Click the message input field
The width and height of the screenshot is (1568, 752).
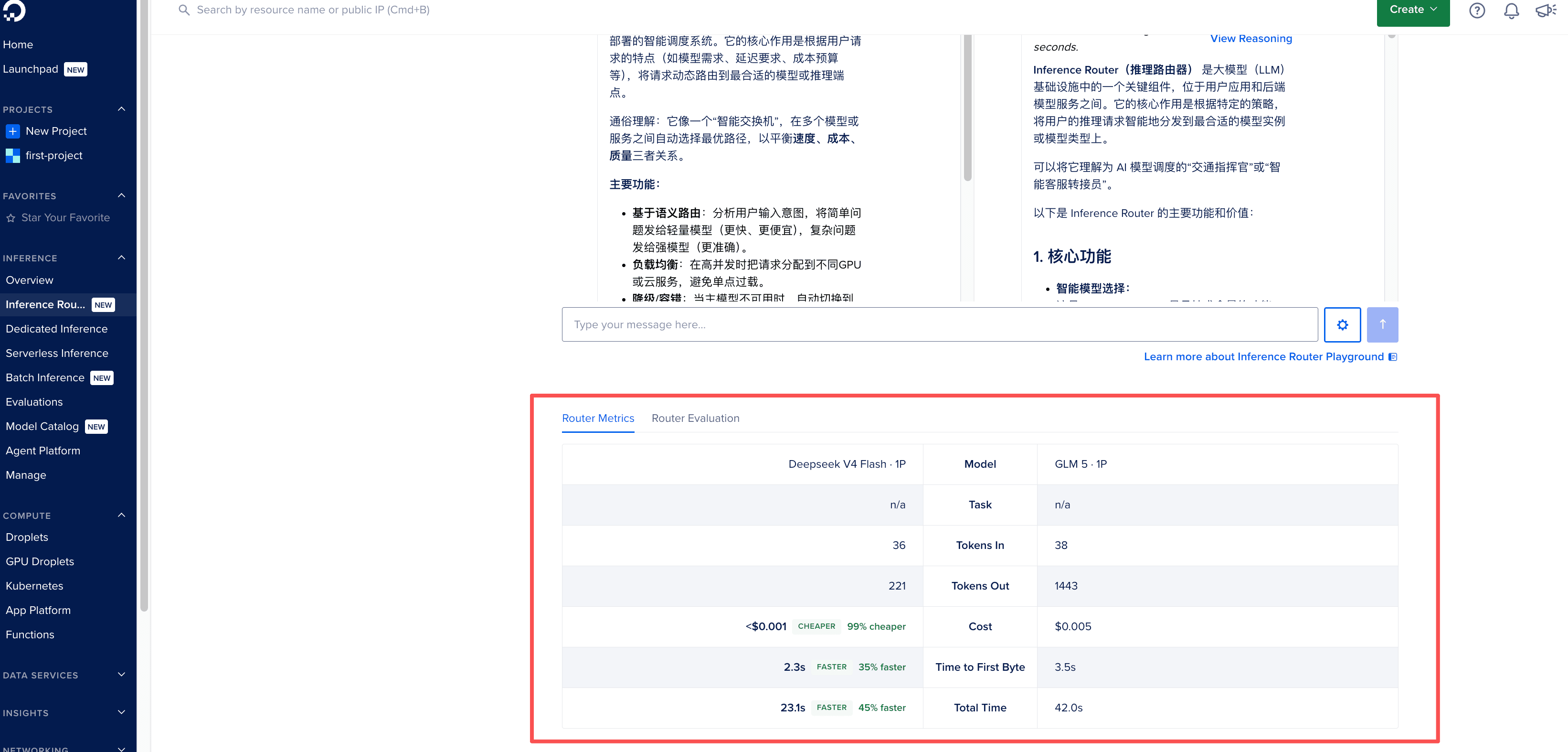[x=939, y=324]
